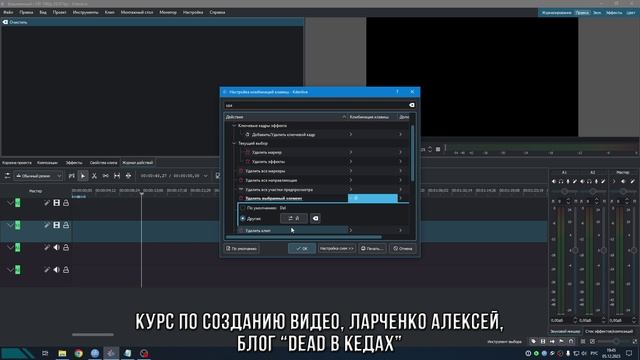Open Windows Task View
Image resolution: width=640 pixels, height=360 pixels.
click(x=45, y=353)
